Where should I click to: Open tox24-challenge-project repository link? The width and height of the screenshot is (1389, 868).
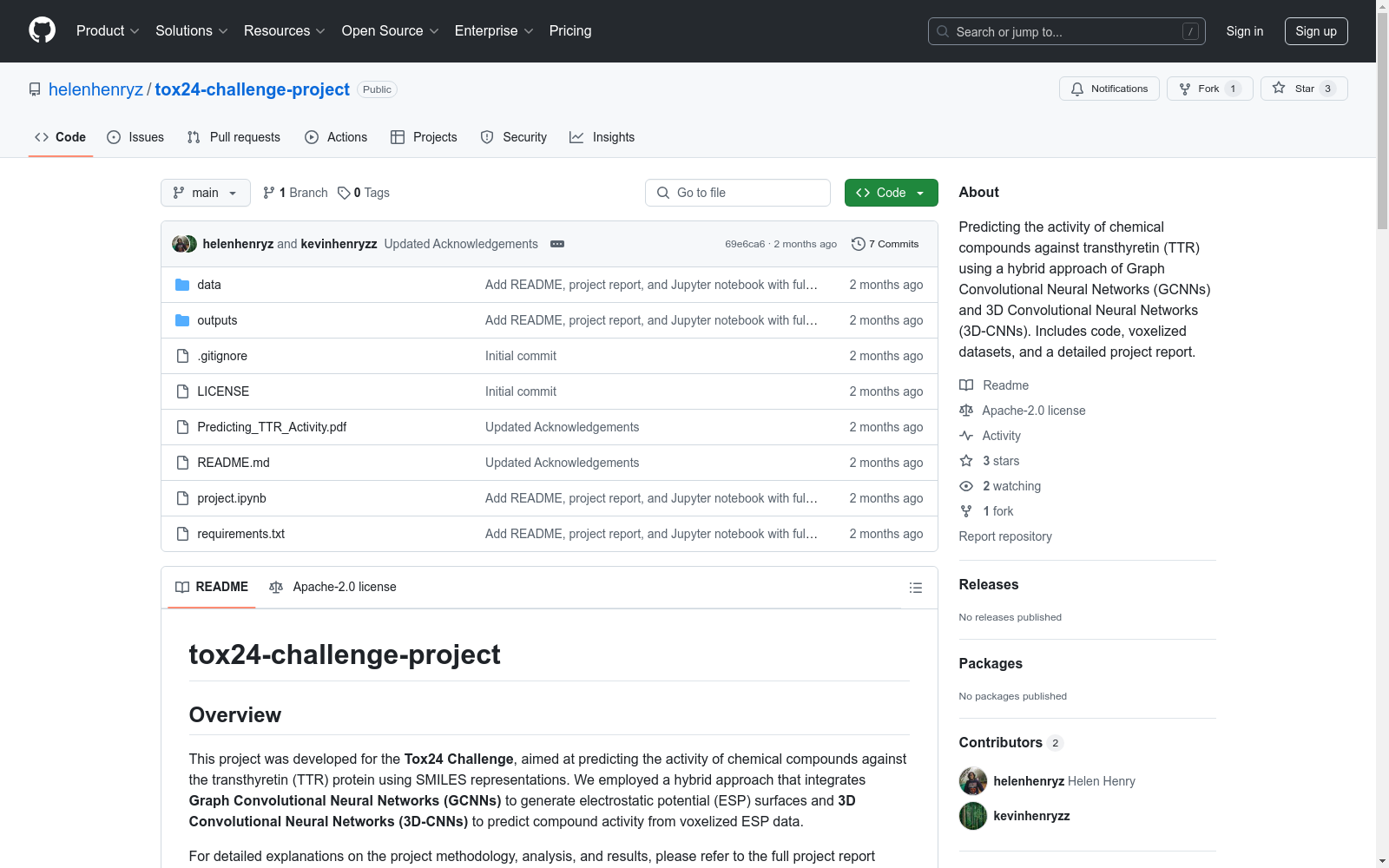(252, 89)
